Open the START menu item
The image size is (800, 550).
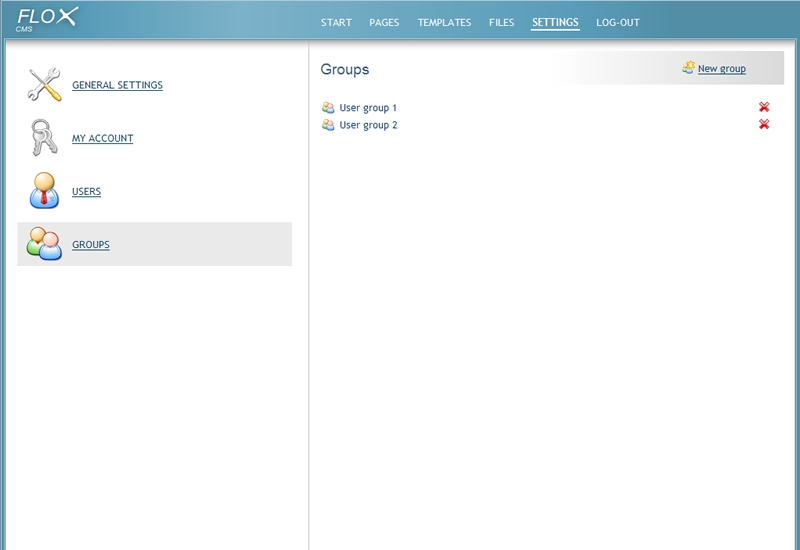[x=336, y=22]
